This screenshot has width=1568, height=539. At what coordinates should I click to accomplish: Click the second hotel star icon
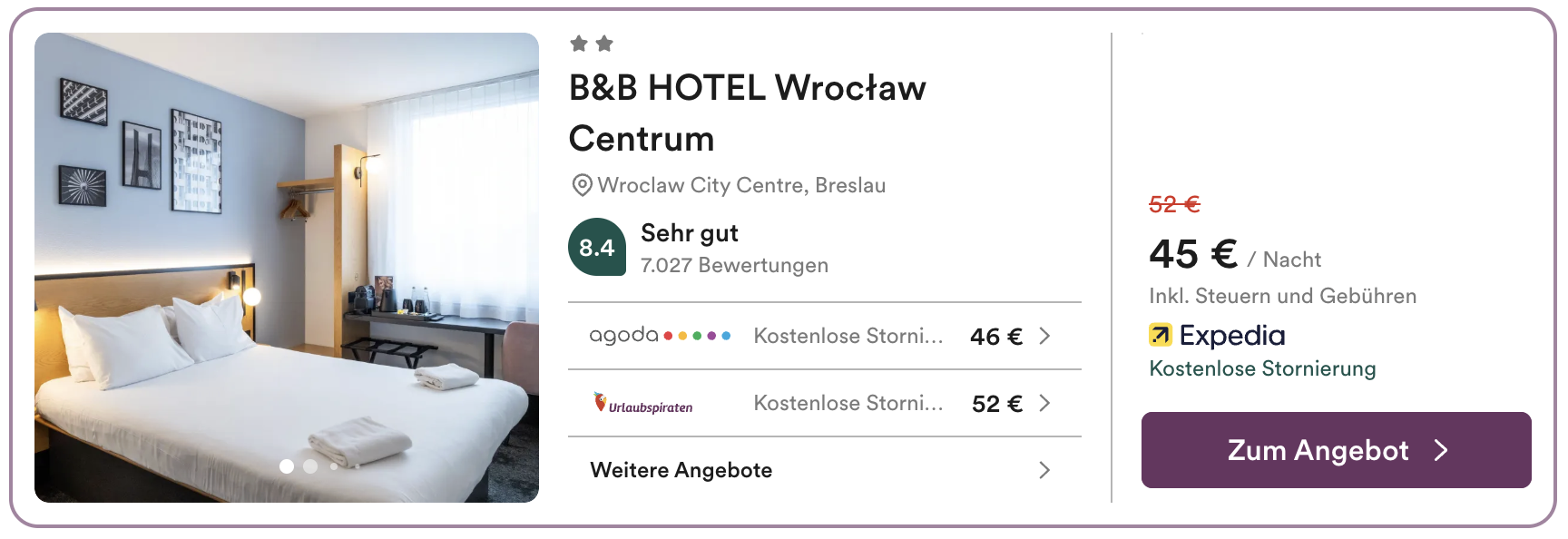[x=605, y=44]
